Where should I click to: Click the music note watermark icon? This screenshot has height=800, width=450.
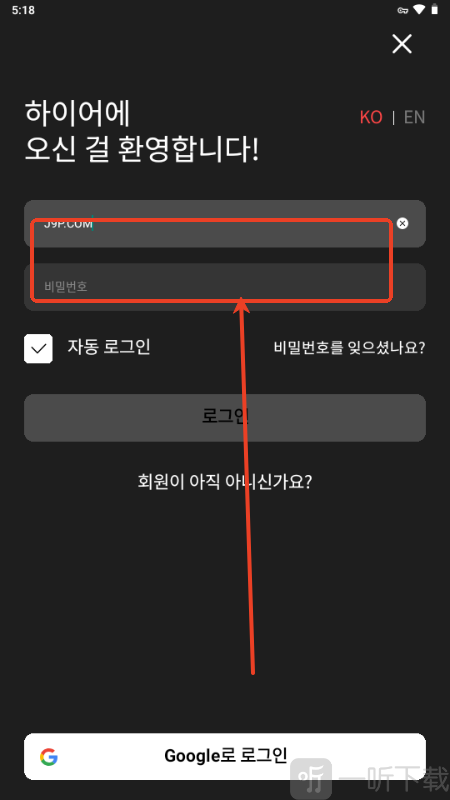click(311, 780)
